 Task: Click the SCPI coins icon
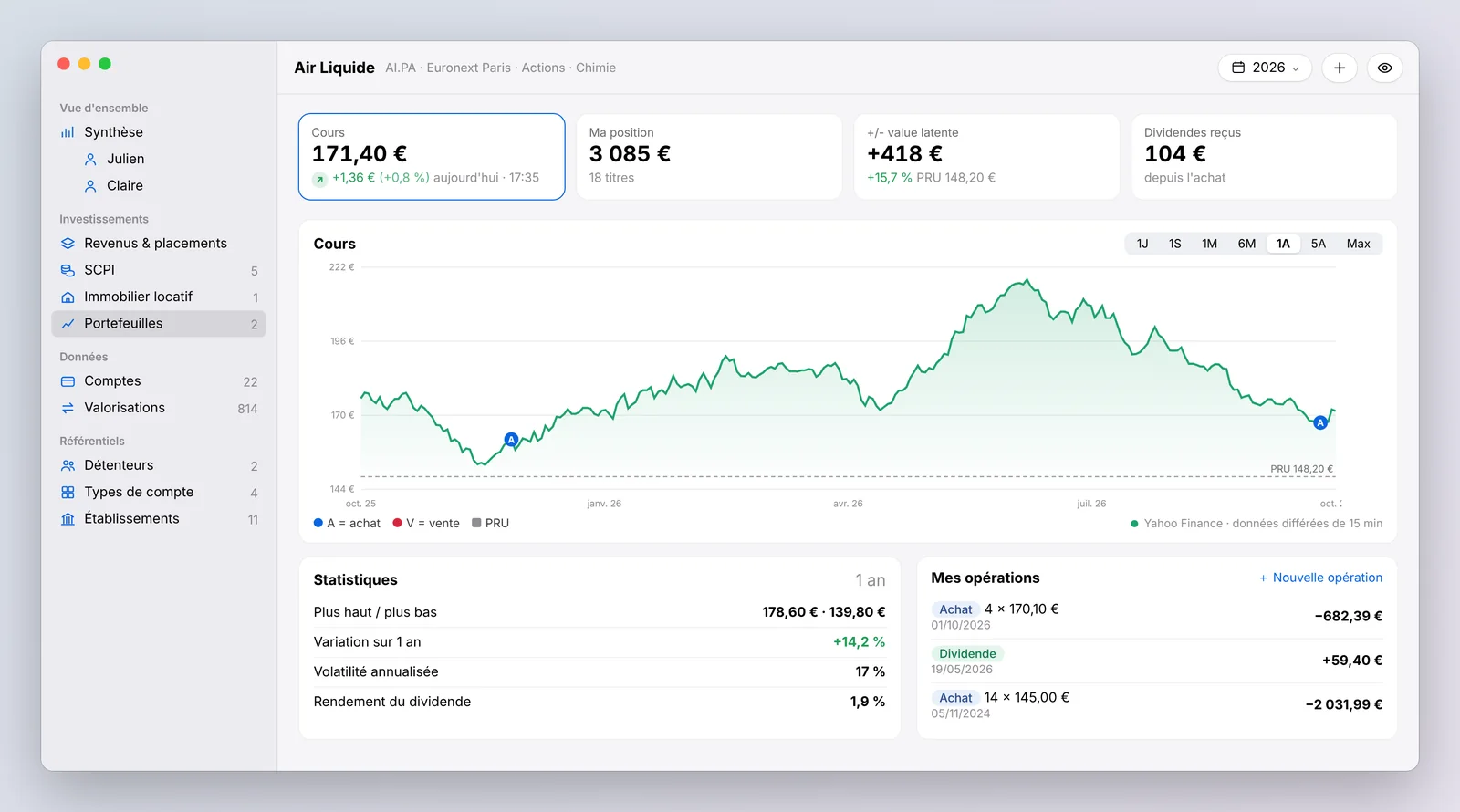coord(68,270)
